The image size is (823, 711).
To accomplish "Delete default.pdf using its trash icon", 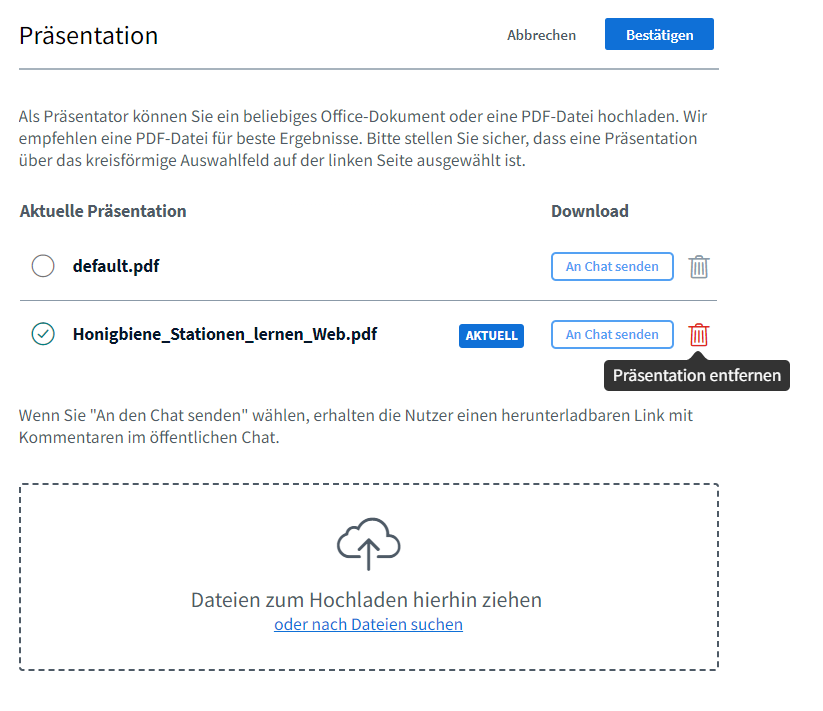I will pyautogui.click(x=699, y=267).
